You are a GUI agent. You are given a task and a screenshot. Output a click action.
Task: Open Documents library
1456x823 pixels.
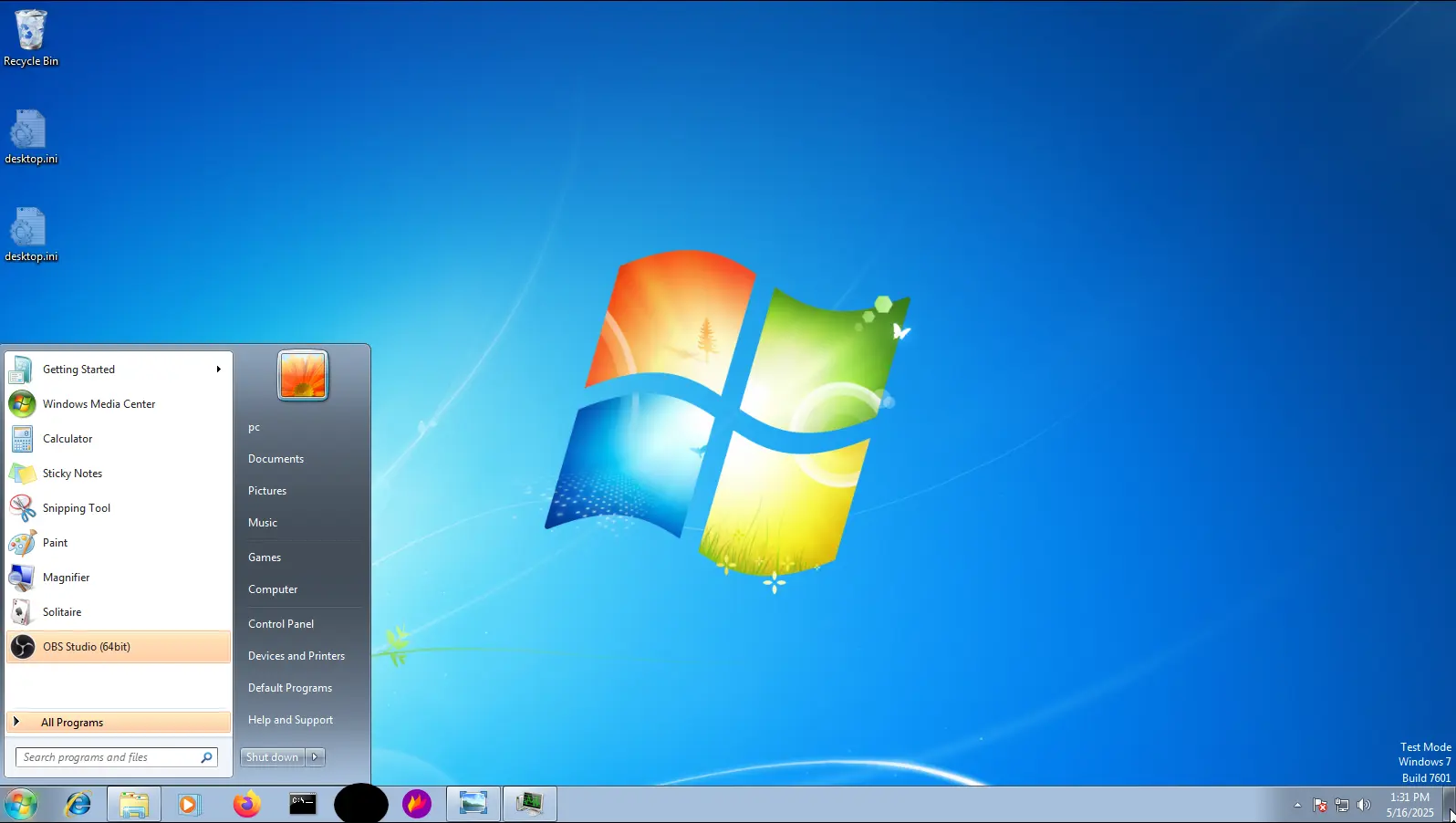pos(302,459)
